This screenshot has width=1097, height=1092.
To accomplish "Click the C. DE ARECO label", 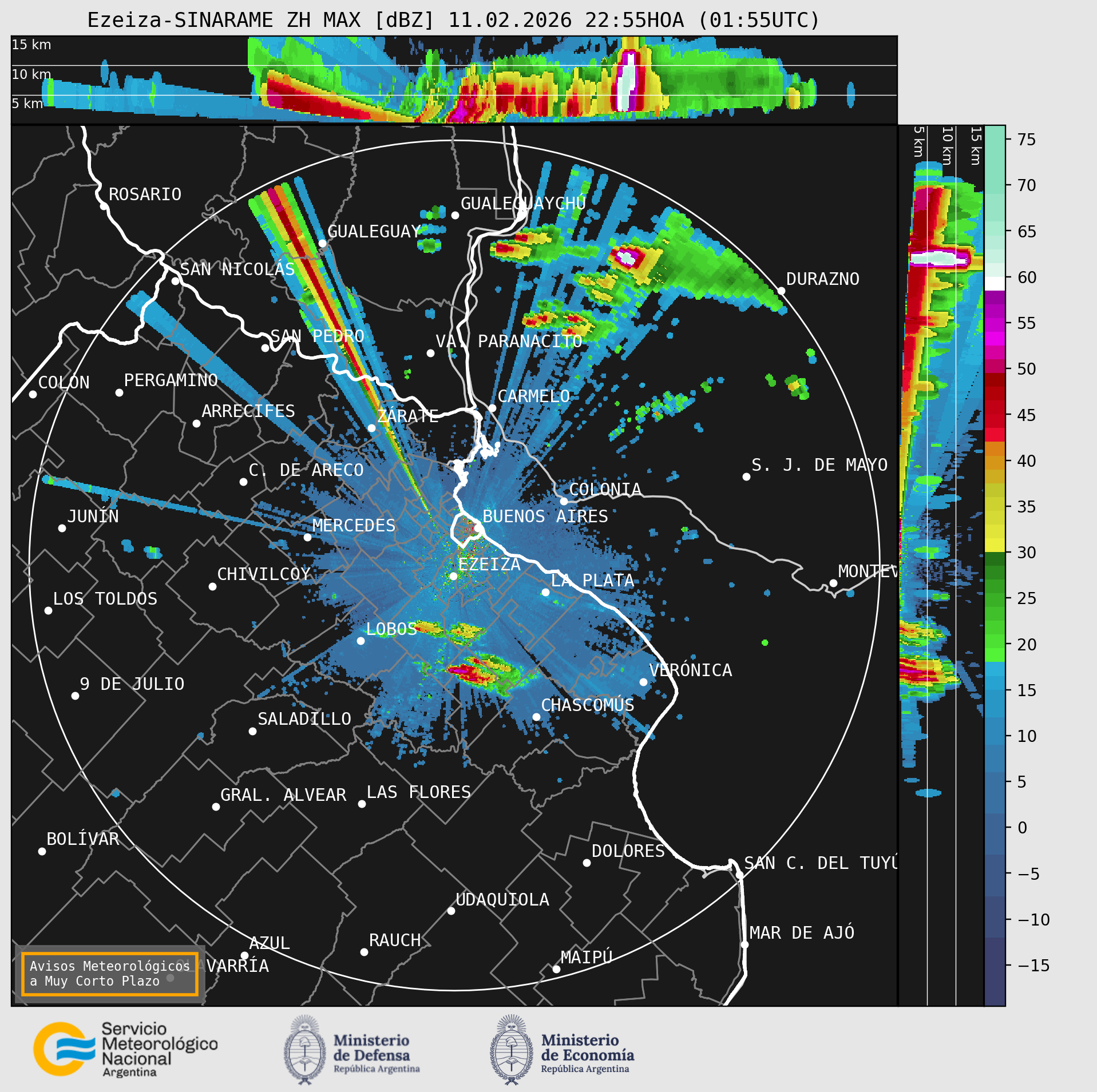I will point(306,470).
